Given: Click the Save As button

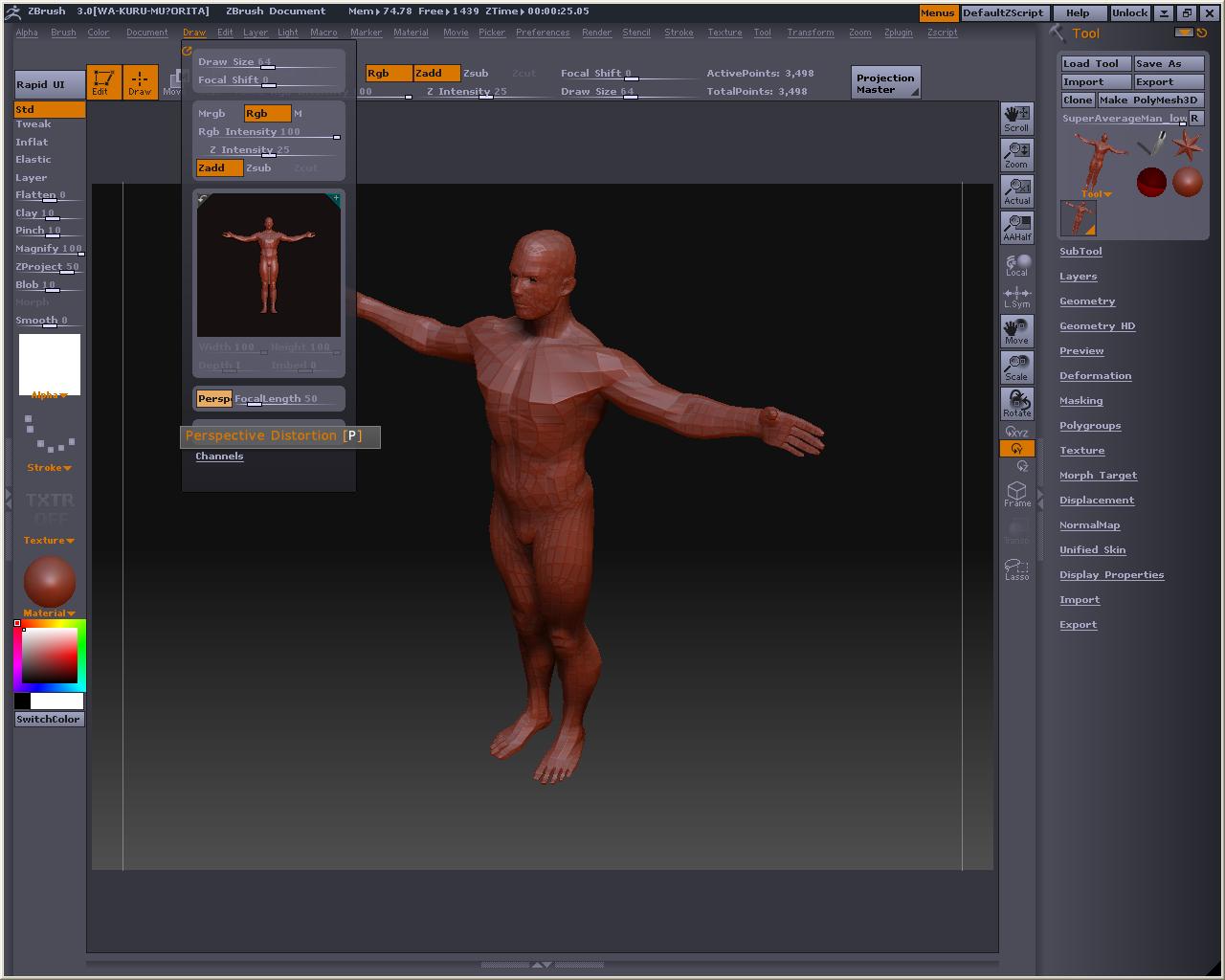Looking at the screenshot, I should tap(1169, 63).
